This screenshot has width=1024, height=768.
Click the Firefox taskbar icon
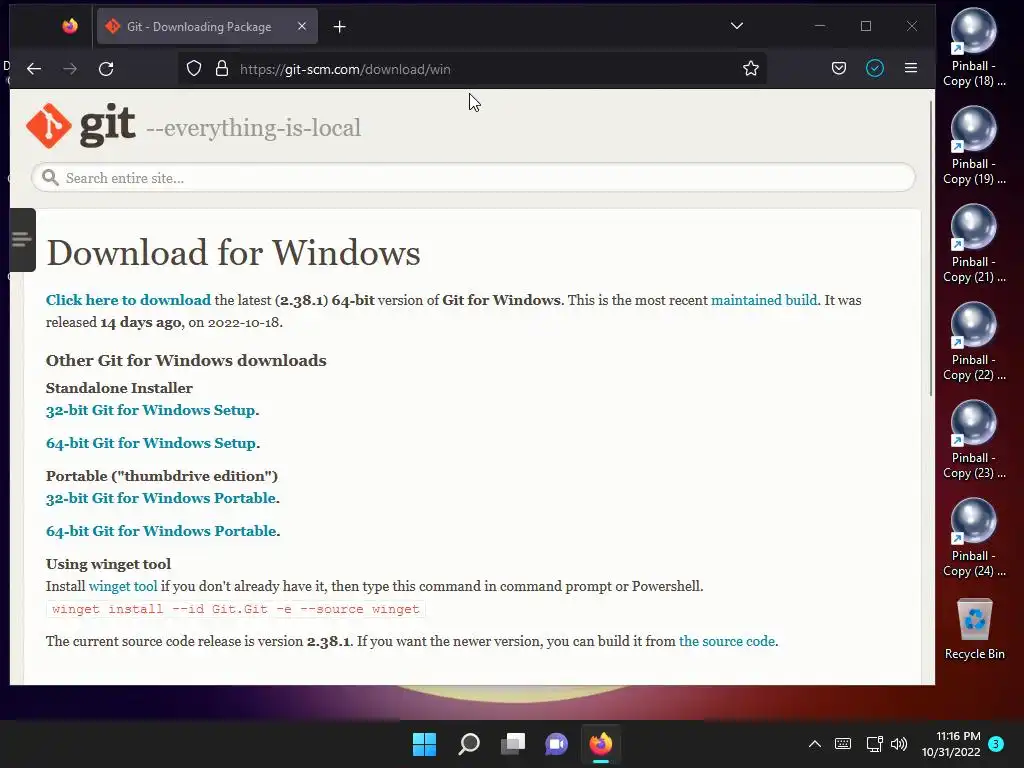[601, 744]
